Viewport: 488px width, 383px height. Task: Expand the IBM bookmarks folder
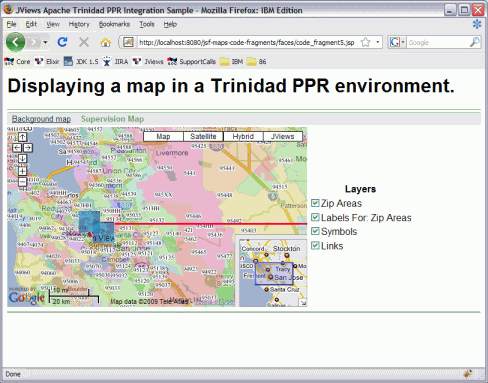click(231, 62)
